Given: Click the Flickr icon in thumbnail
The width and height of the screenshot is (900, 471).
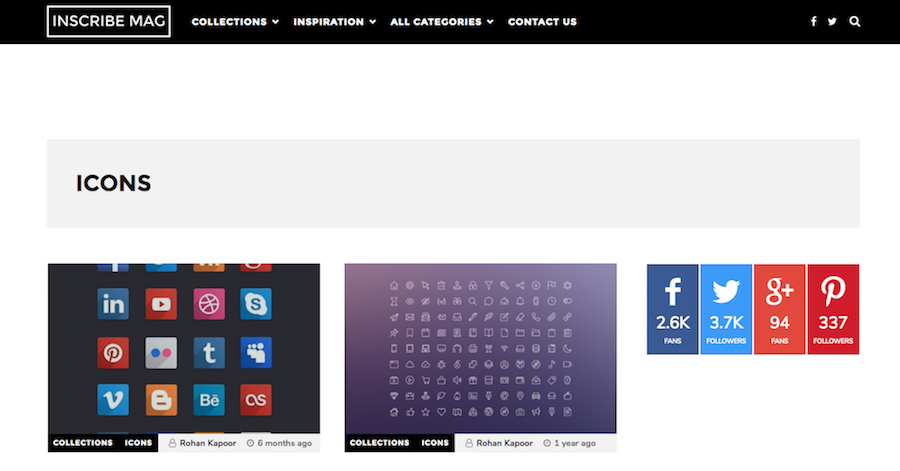Looking at the screenshot, I should pyautogui.click(x=161, y=352).
